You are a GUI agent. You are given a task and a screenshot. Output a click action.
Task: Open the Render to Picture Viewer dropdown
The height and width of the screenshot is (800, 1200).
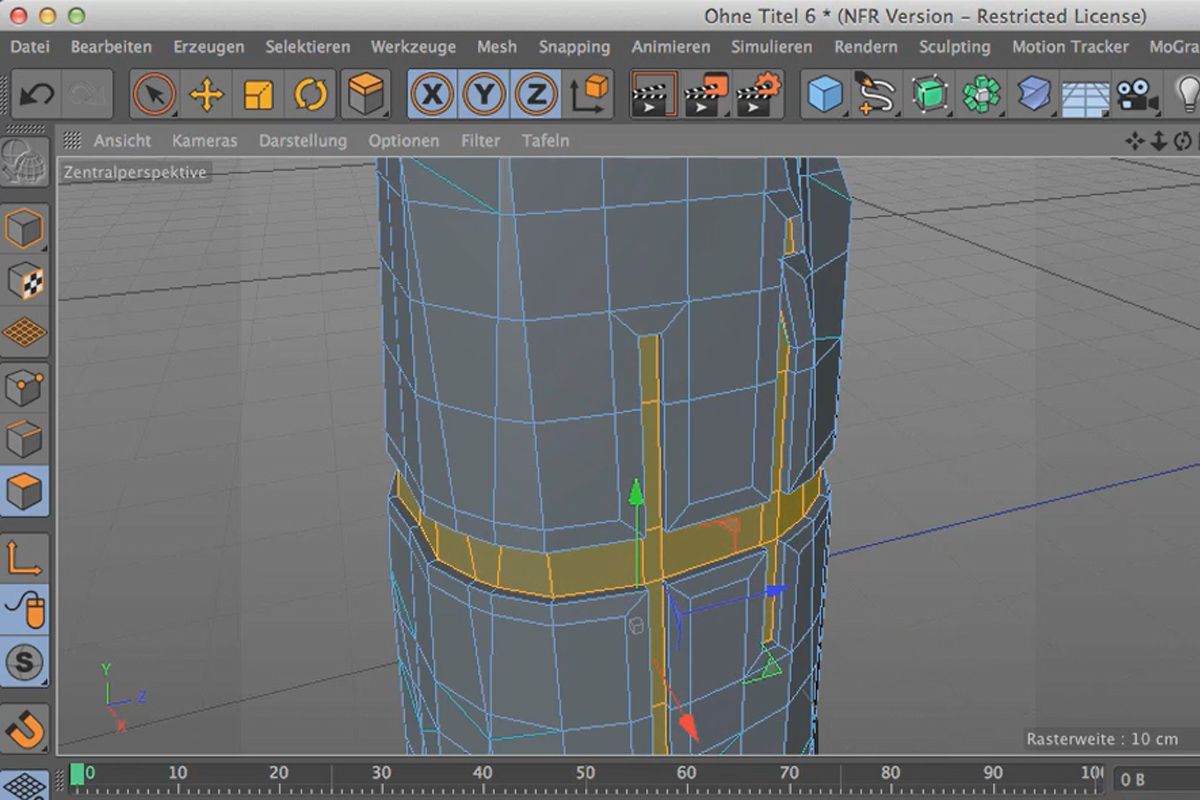point(706,95)
